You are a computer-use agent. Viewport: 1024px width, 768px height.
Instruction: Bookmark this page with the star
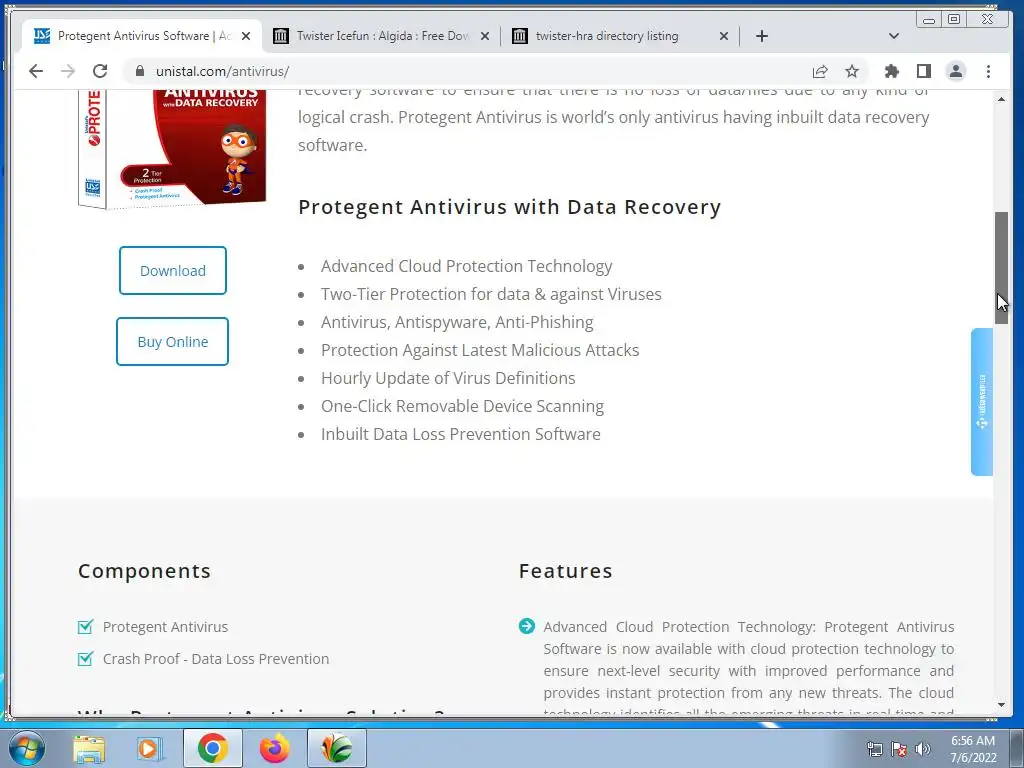point(852,71)
